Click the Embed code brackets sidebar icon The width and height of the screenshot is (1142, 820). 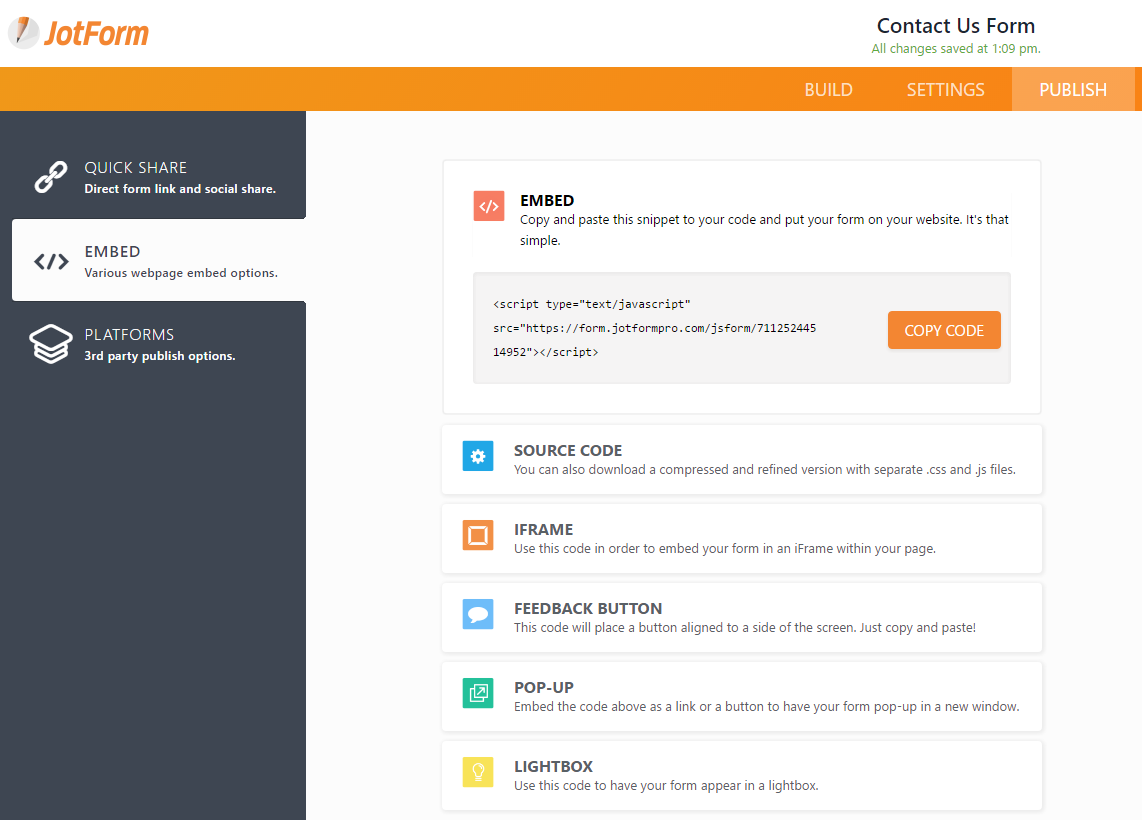(x=51, y=262)
